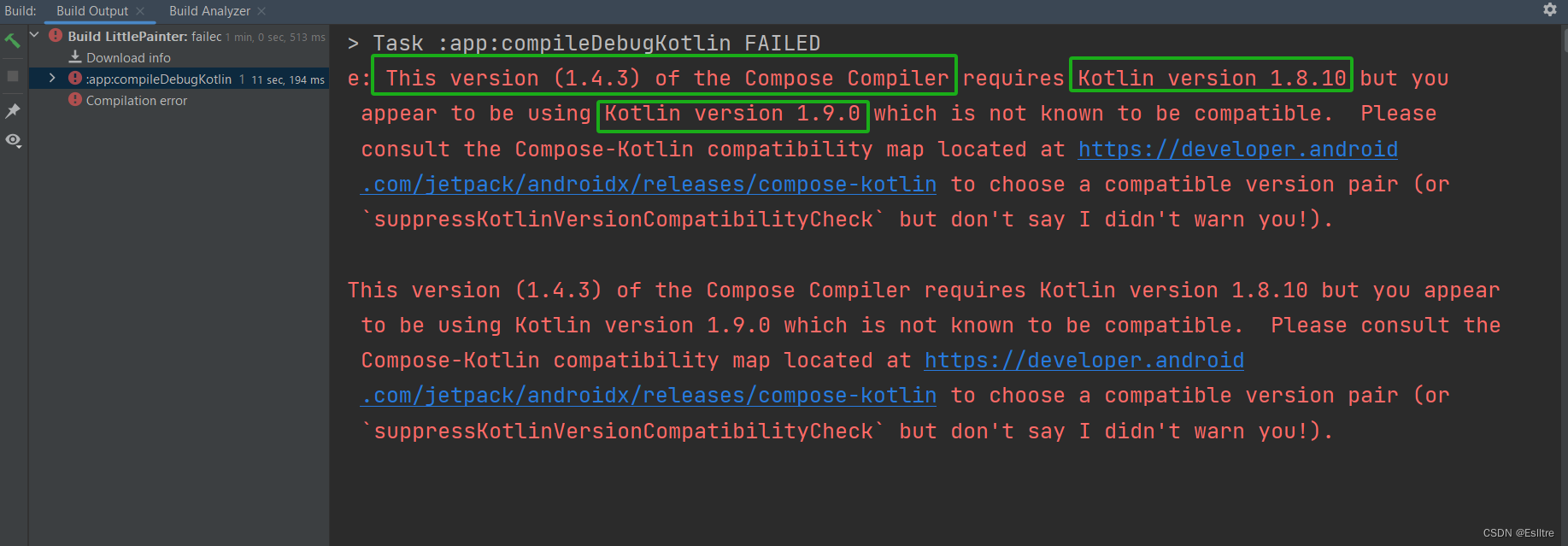Viewport: 1568px width, 546px height.
Task: Click the download icon next to Download info
Action: (x=73, y=57)
